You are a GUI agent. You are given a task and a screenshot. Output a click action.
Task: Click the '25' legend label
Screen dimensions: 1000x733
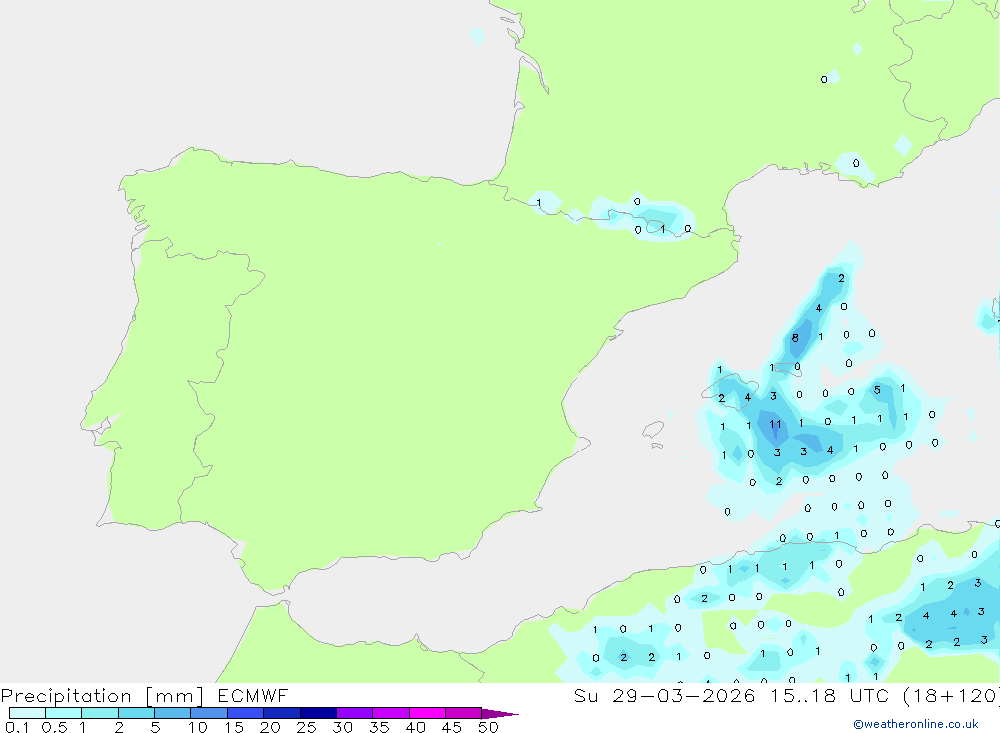pyautogui.click(x=306, y=727)
